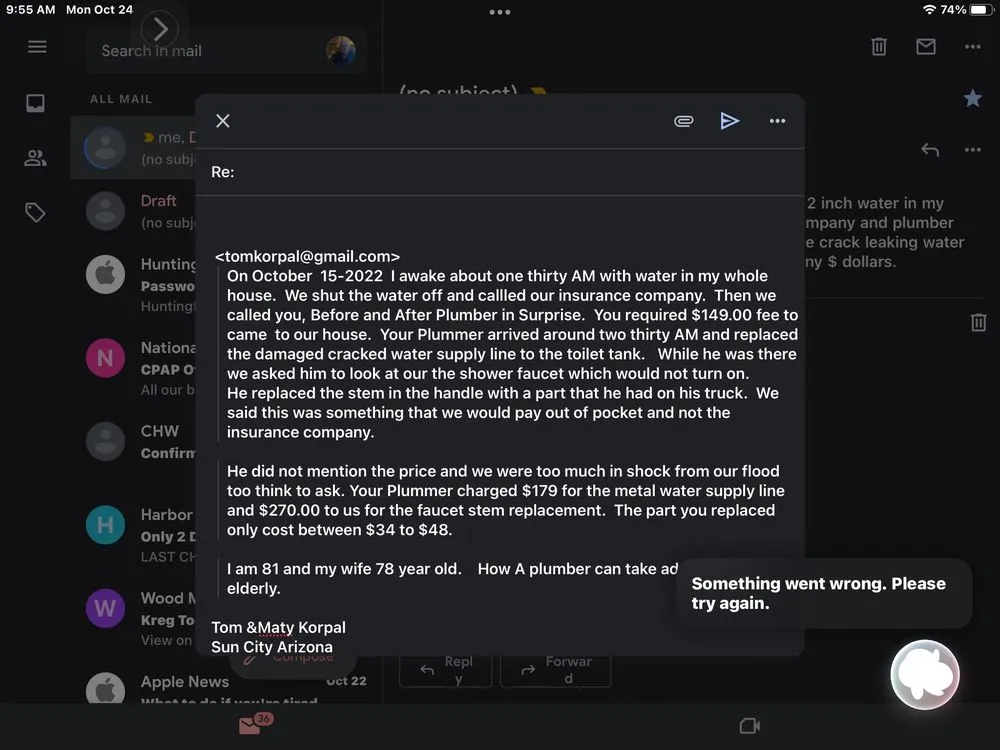This screenshot has height=750, width=1000.
Task: Send the email with the send arrow
Action: click(730, 121)
